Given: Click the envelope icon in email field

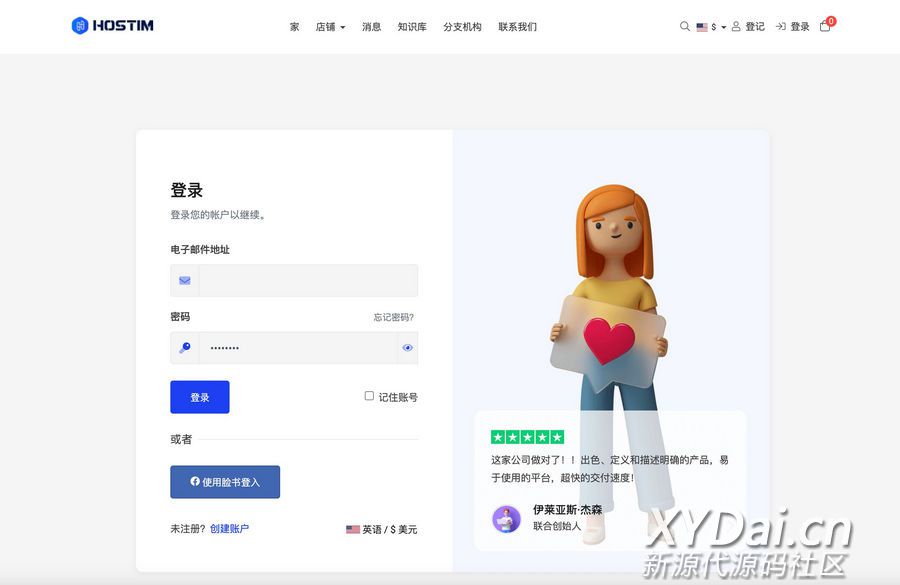Looking at the screenshot, I should pyautogui.click(x=185, y=281).
